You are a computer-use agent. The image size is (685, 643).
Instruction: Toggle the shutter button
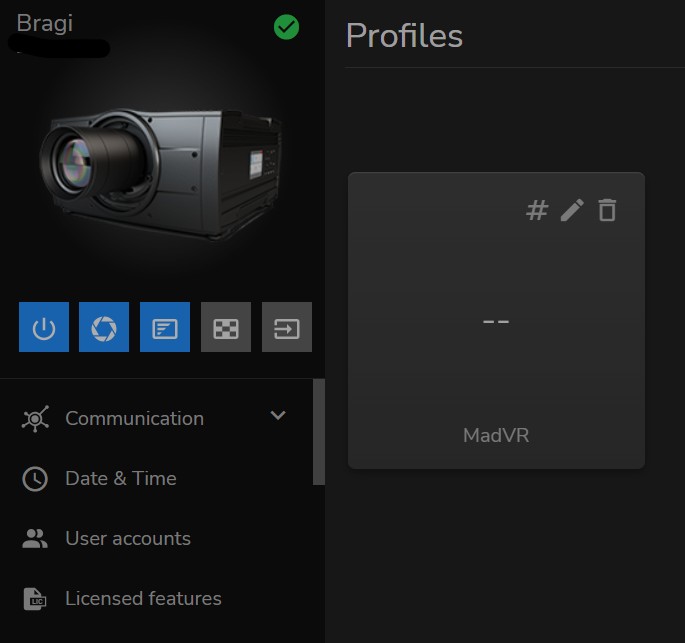pos(104,327)
